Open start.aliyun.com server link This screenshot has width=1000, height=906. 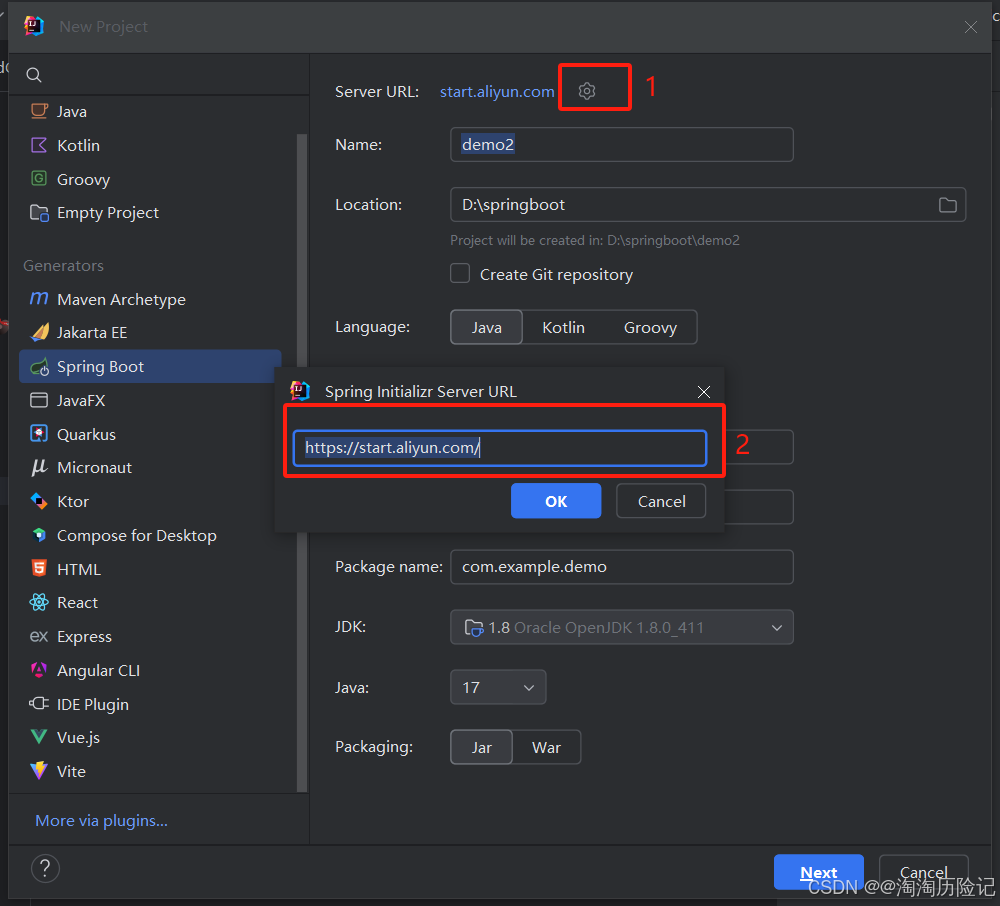click(497, 91)
